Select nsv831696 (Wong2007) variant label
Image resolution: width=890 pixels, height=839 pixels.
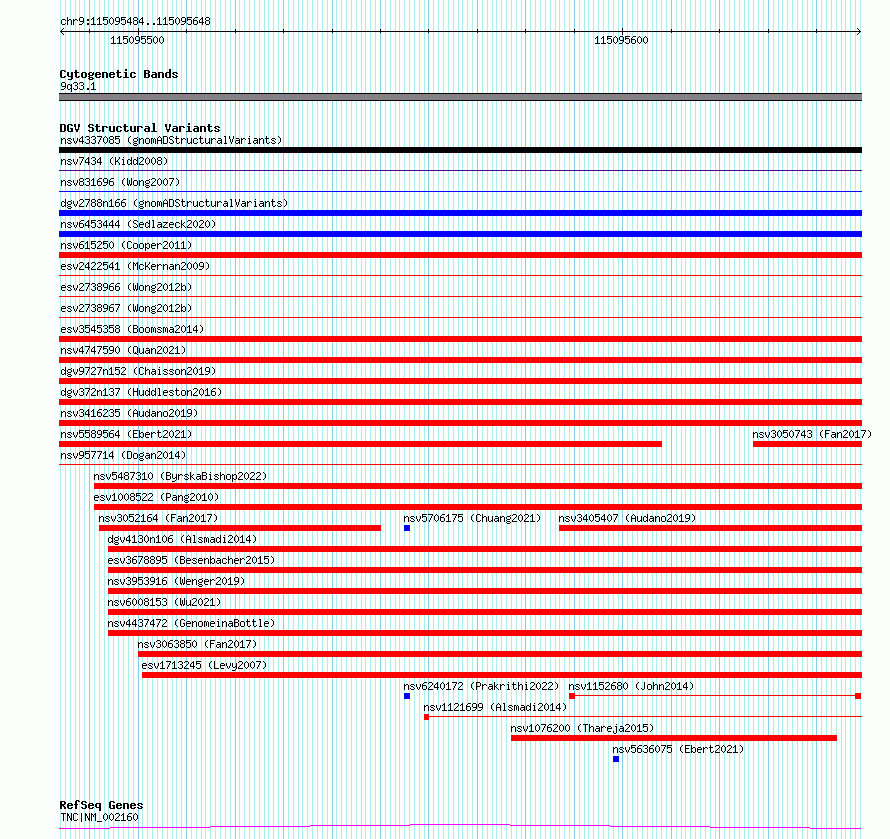tap(120, 182)
